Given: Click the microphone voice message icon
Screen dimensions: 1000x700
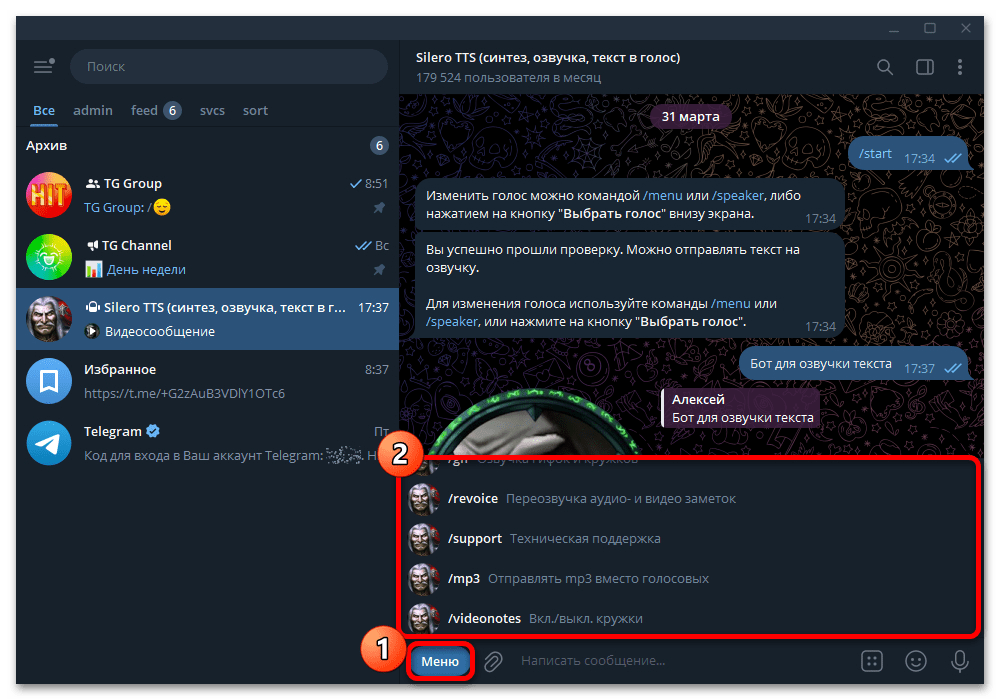Looking at the screenshot, I should [x=960, y=661].
